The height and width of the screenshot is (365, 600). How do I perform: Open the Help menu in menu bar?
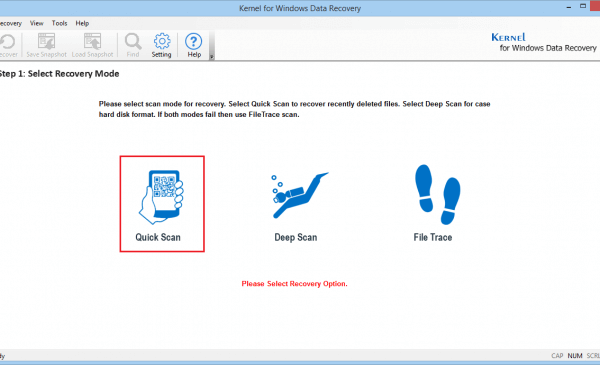click(x=82, y=23)
